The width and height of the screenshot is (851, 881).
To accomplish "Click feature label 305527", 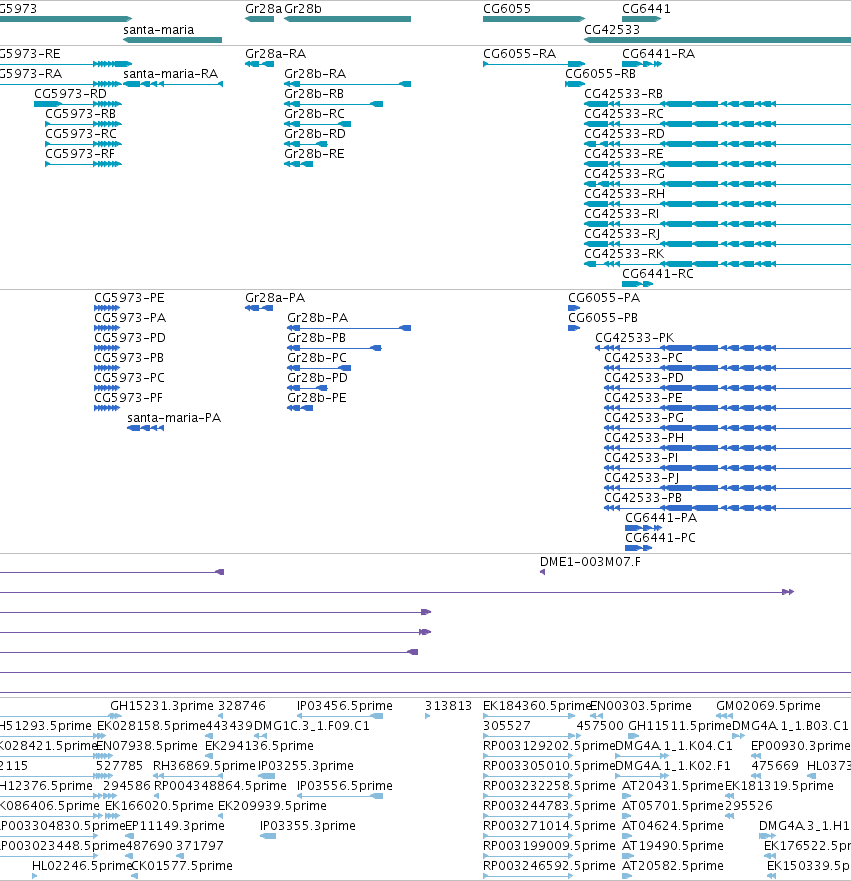I will click(507, 726).
